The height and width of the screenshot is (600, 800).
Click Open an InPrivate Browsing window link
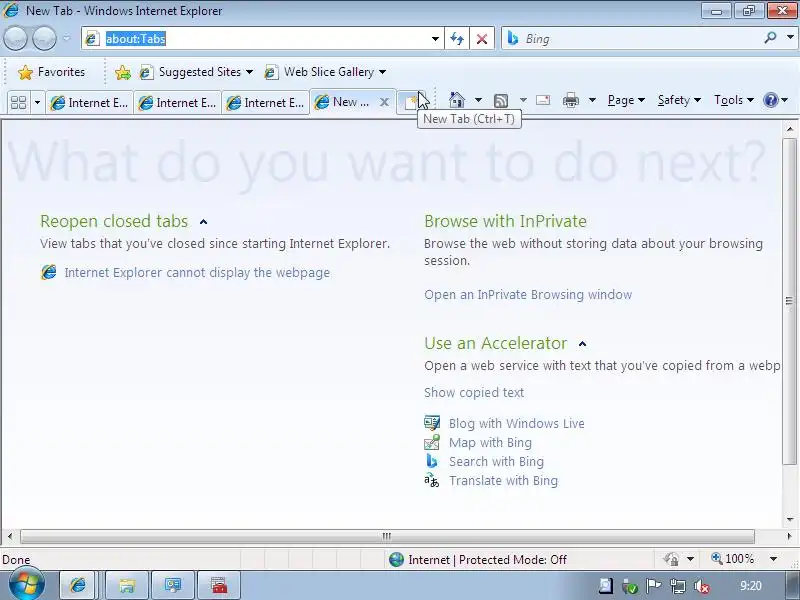528,294
